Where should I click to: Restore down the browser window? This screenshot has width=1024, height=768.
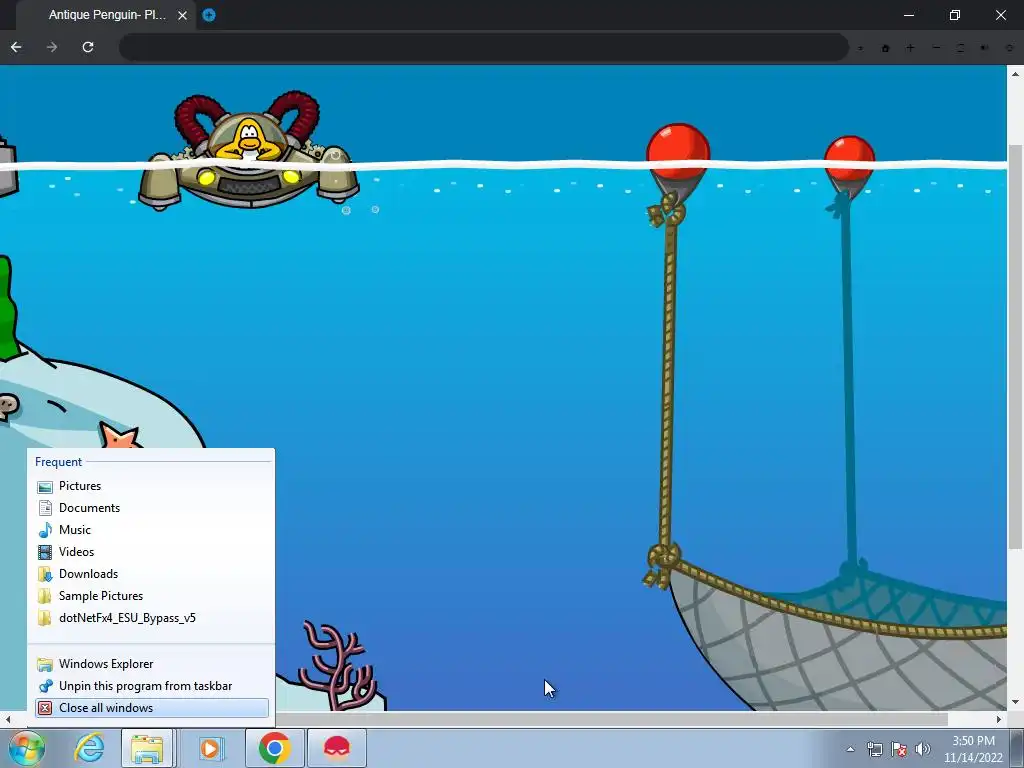point(955,15)
